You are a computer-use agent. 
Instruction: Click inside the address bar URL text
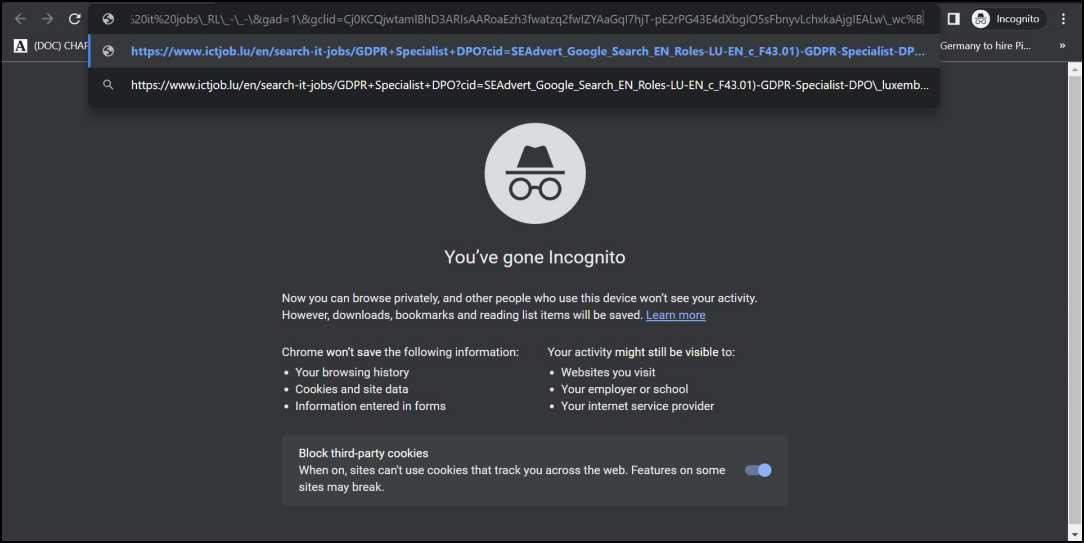pyautogui.click(x=527, y=19)
